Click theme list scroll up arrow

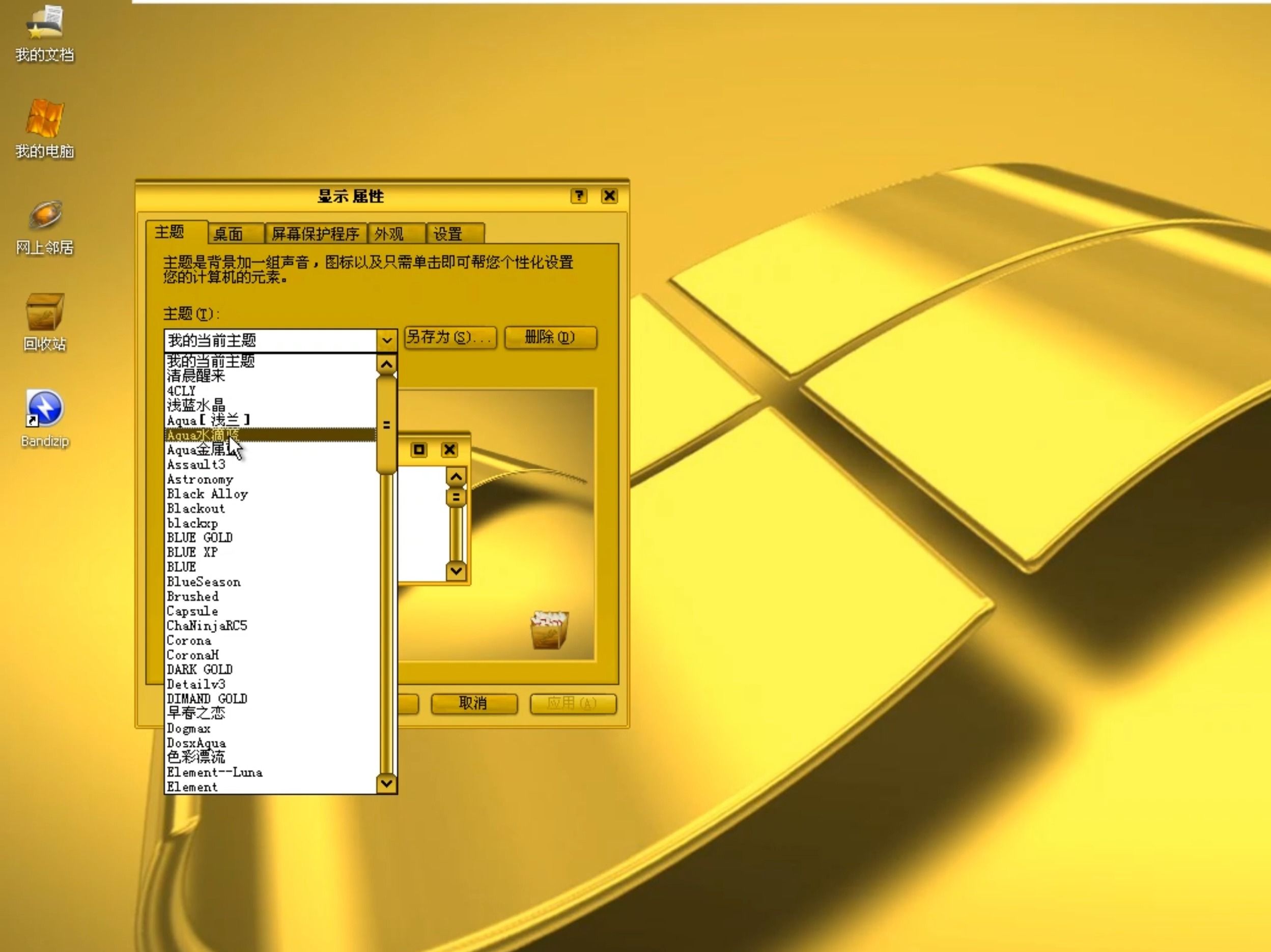click(387, 364)
